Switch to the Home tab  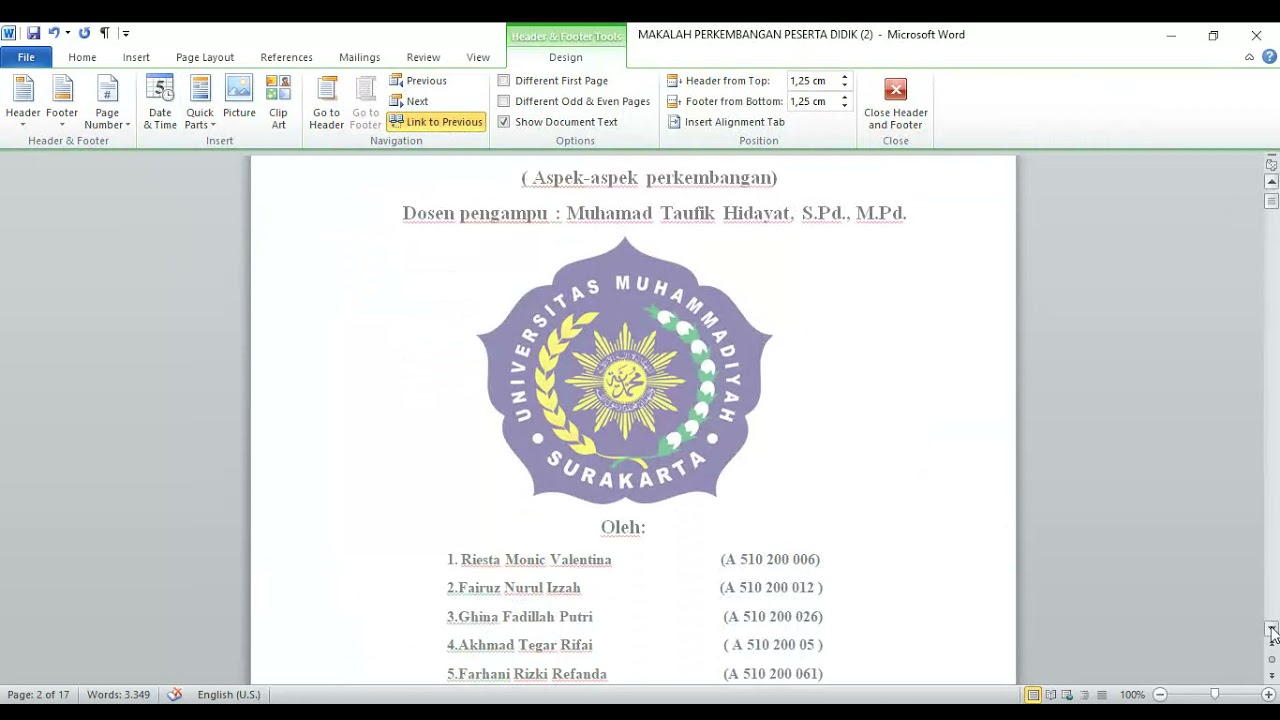point(82,57)
